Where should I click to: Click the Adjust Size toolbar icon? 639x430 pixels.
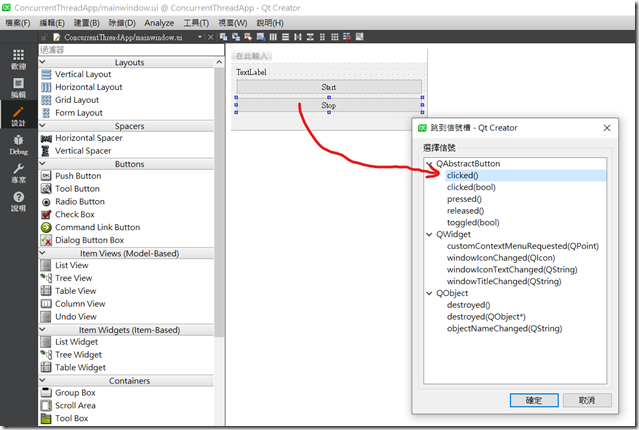click(359, 37)
